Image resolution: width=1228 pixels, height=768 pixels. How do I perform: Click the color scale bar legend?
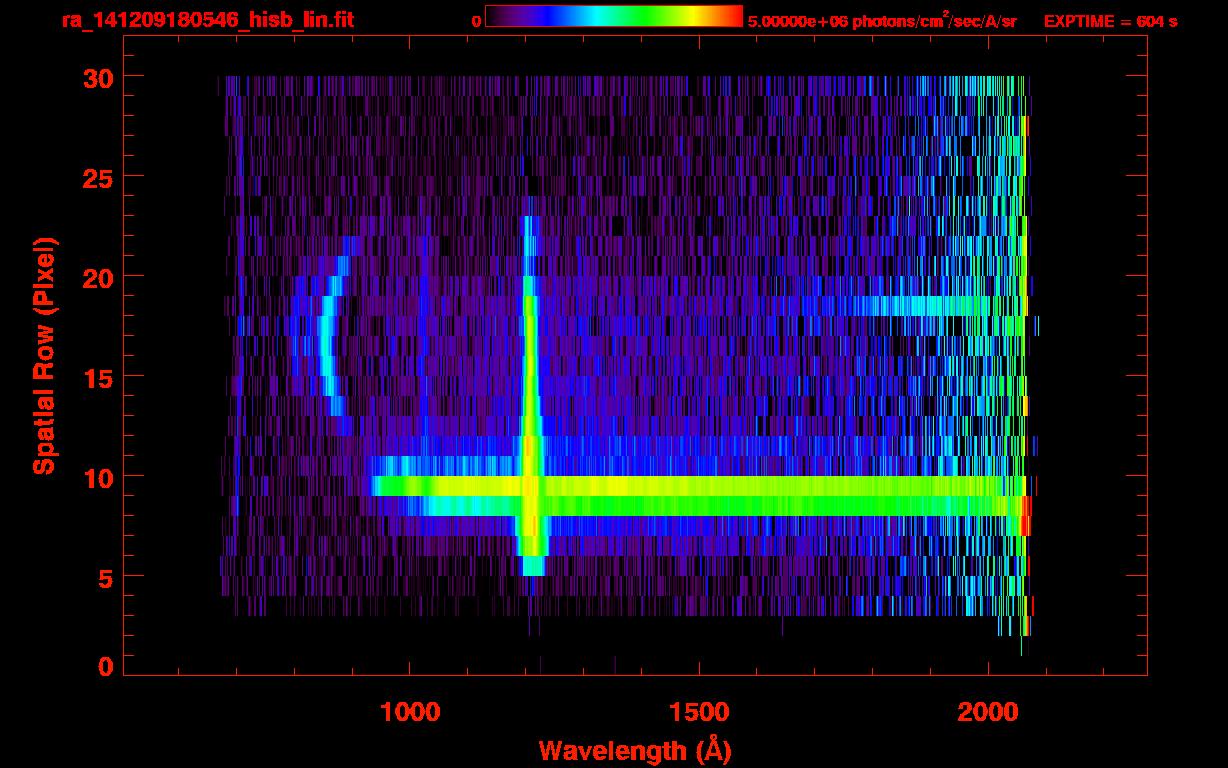click(614, 16)
